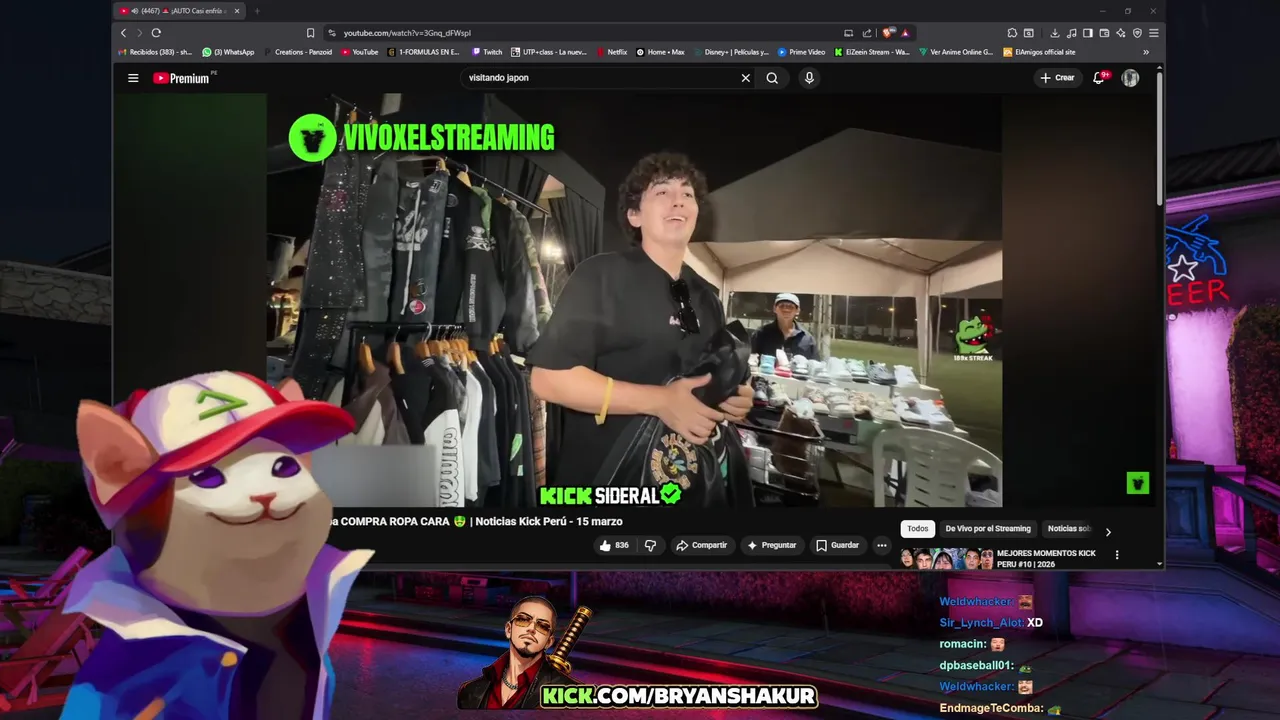
Task: Switch to the AUTO Casi enfría browser tab
Action: pos(180,11)
